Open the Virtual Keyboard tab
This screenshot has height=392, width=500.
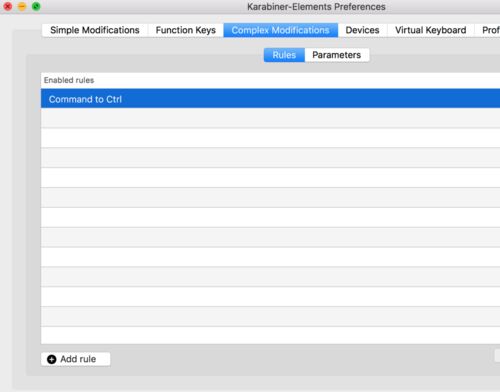click(431, 30)
